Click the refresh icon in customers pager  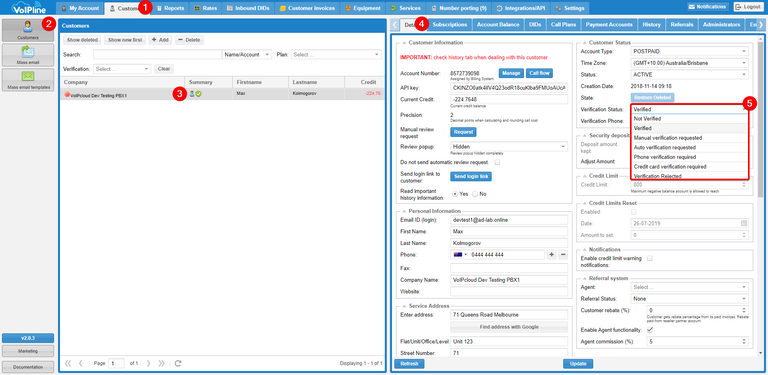point(178,363)
